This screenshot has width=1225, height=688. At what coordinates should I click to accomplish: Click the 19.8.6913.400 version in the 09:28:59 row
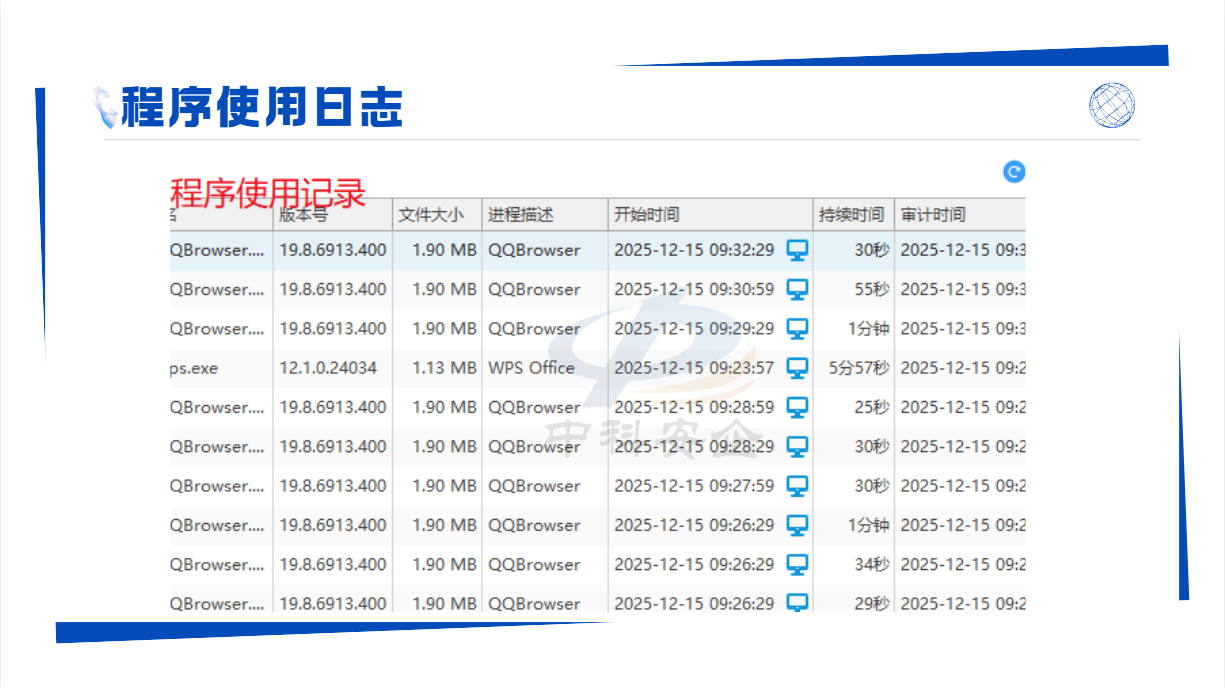coord(333,407)
